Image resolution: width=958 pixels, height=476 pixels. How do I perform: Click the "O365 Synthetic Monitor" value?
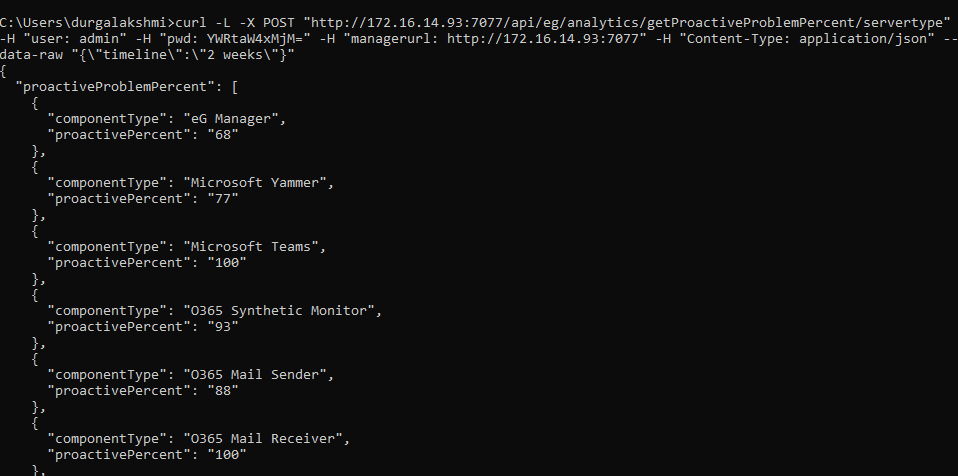click(x=279, y=310)
